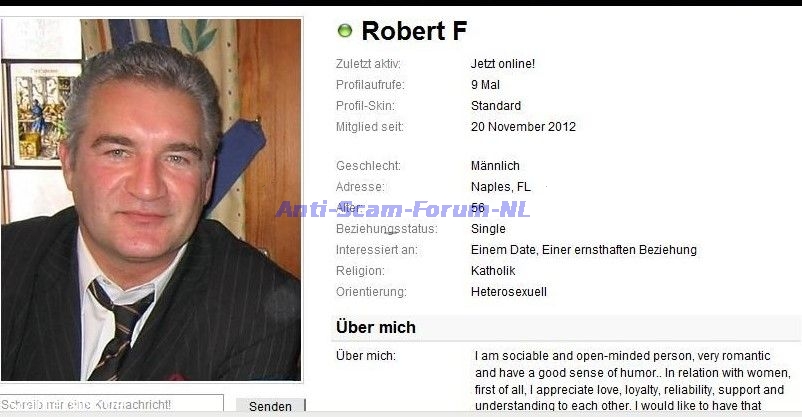Click the green online status indicator

[345, 31]
